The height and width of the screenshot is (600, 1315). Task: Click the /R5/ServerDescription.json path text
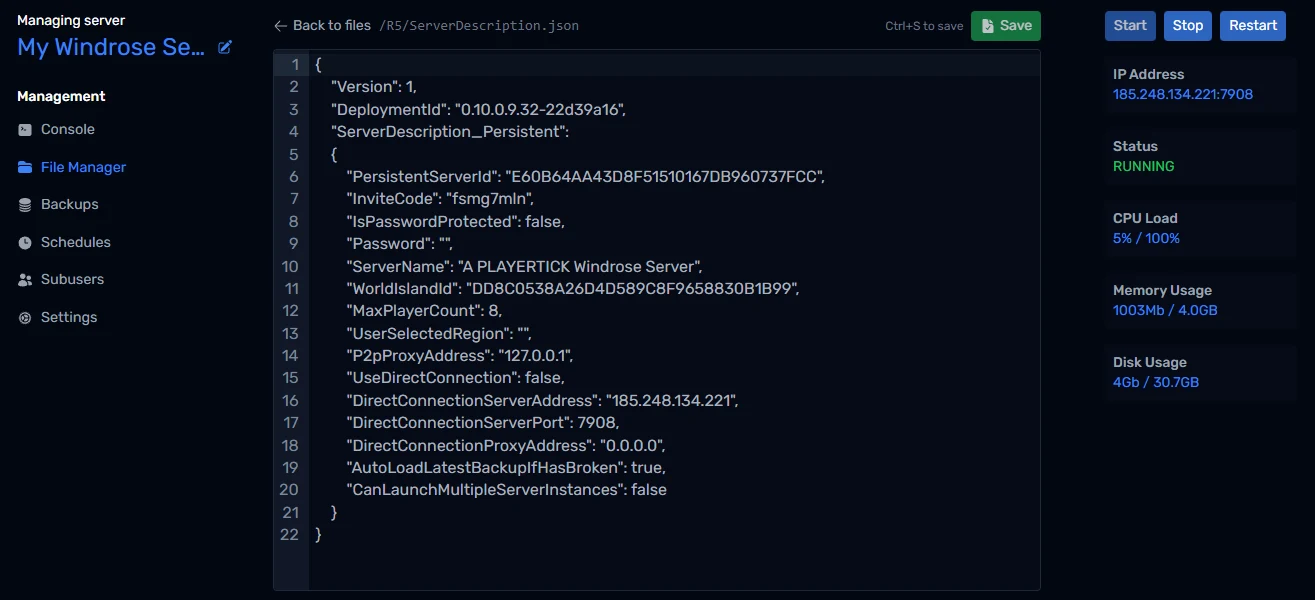tap(478, 26)
